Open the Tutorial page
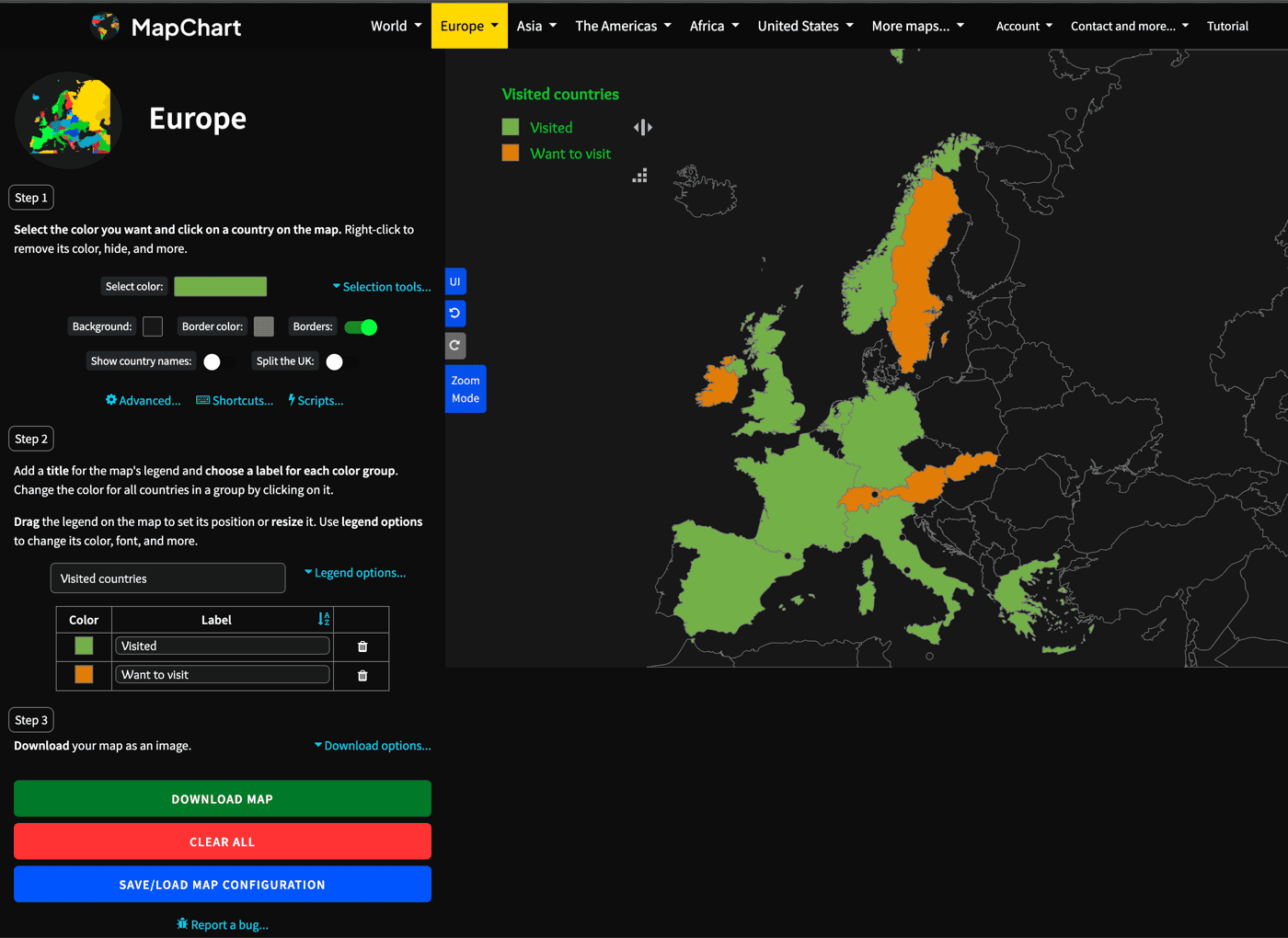Screen dimensions: 1288x938 point(1227,26)
